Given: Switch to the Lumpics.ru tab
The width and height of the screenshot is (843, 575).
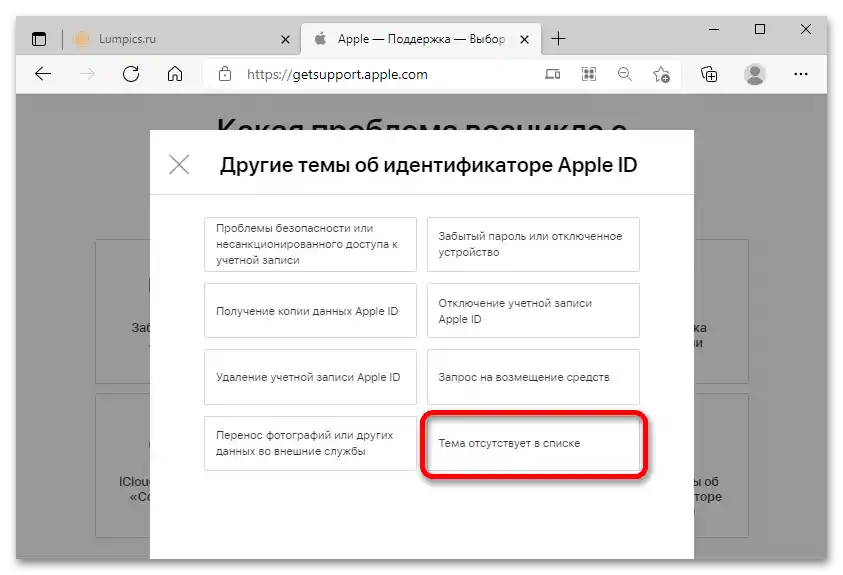Looking at the screenshot, I should [183, 39].
